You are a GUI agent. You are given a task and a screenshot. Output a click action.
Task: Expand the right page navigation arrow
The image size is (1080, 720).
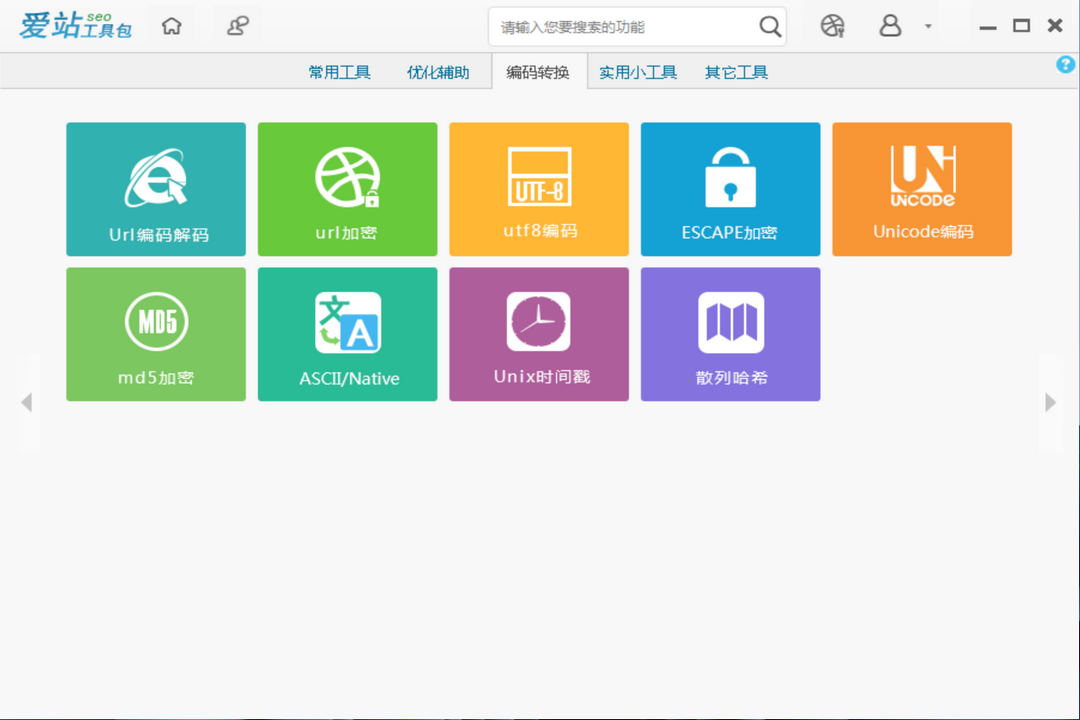[x=1051, y=402]
